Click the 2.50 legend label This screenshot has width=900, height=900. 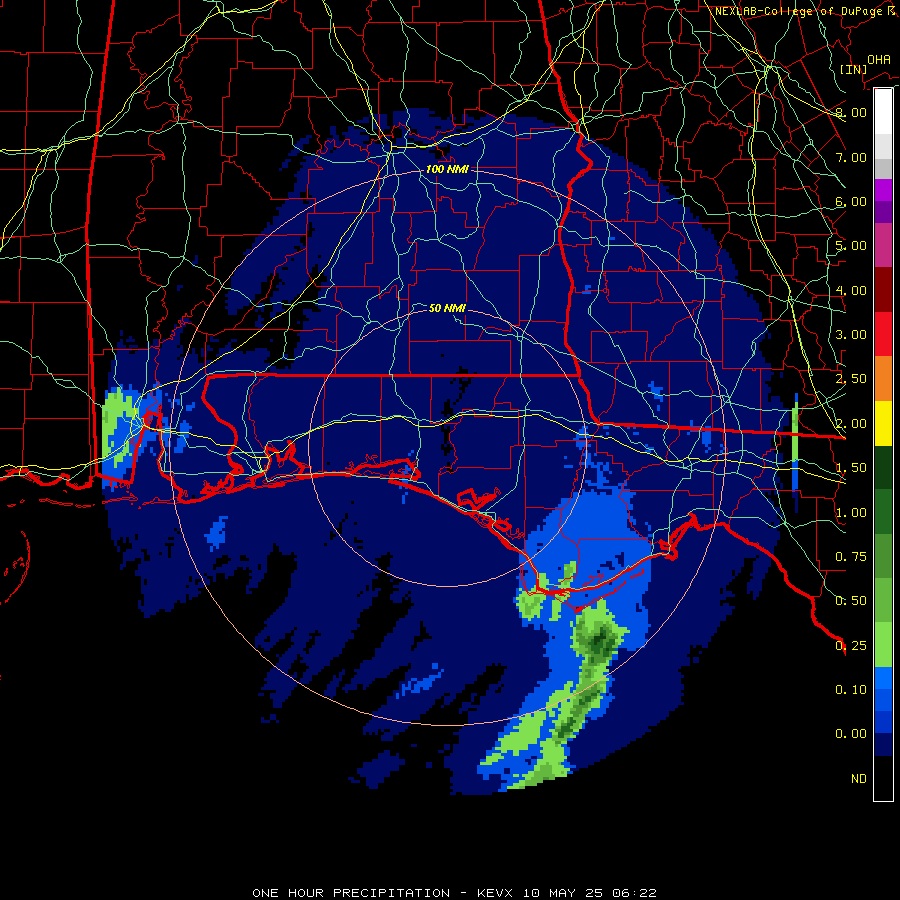click(851, 379)
